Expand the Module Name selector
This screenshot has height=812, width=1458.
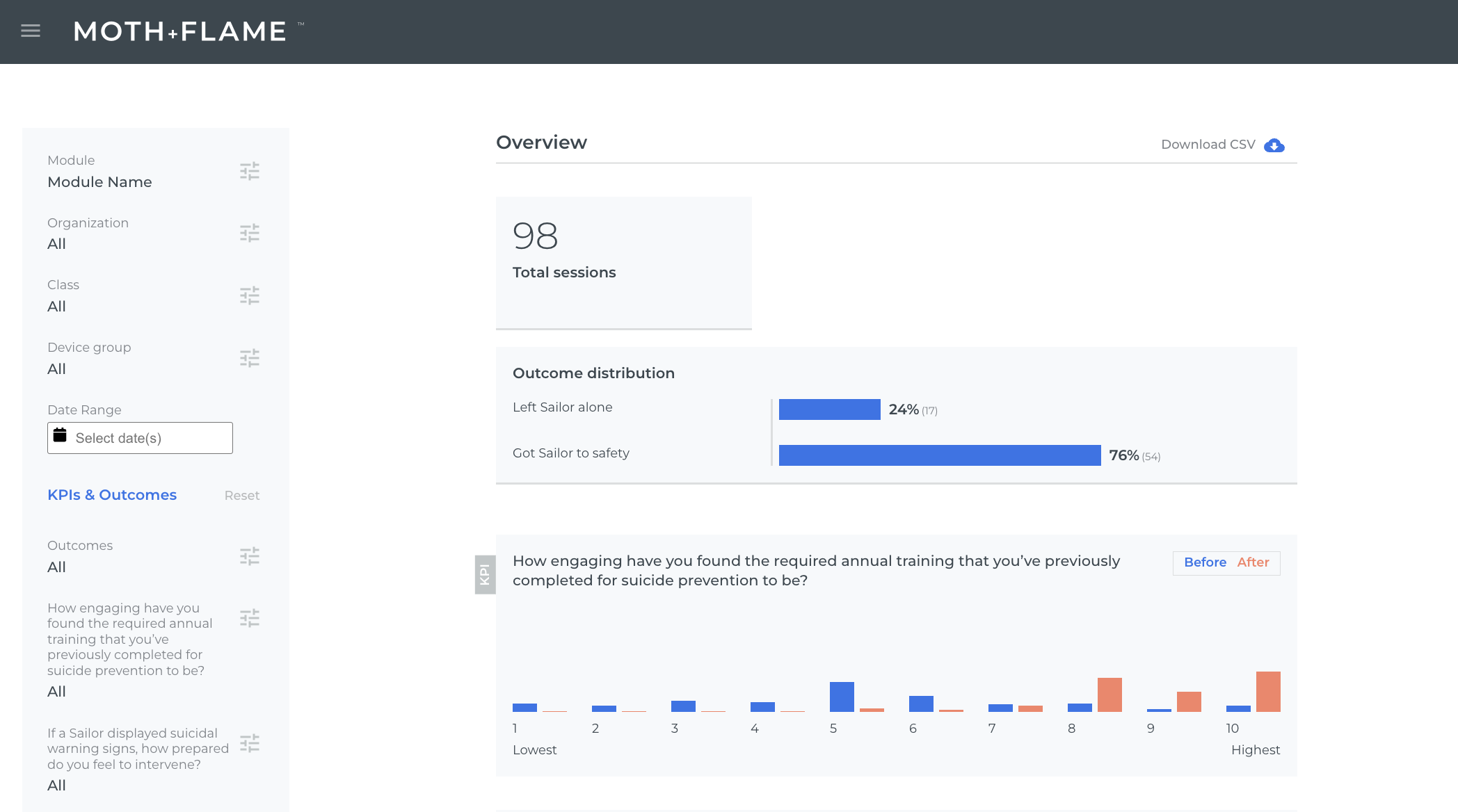point(99,182)
